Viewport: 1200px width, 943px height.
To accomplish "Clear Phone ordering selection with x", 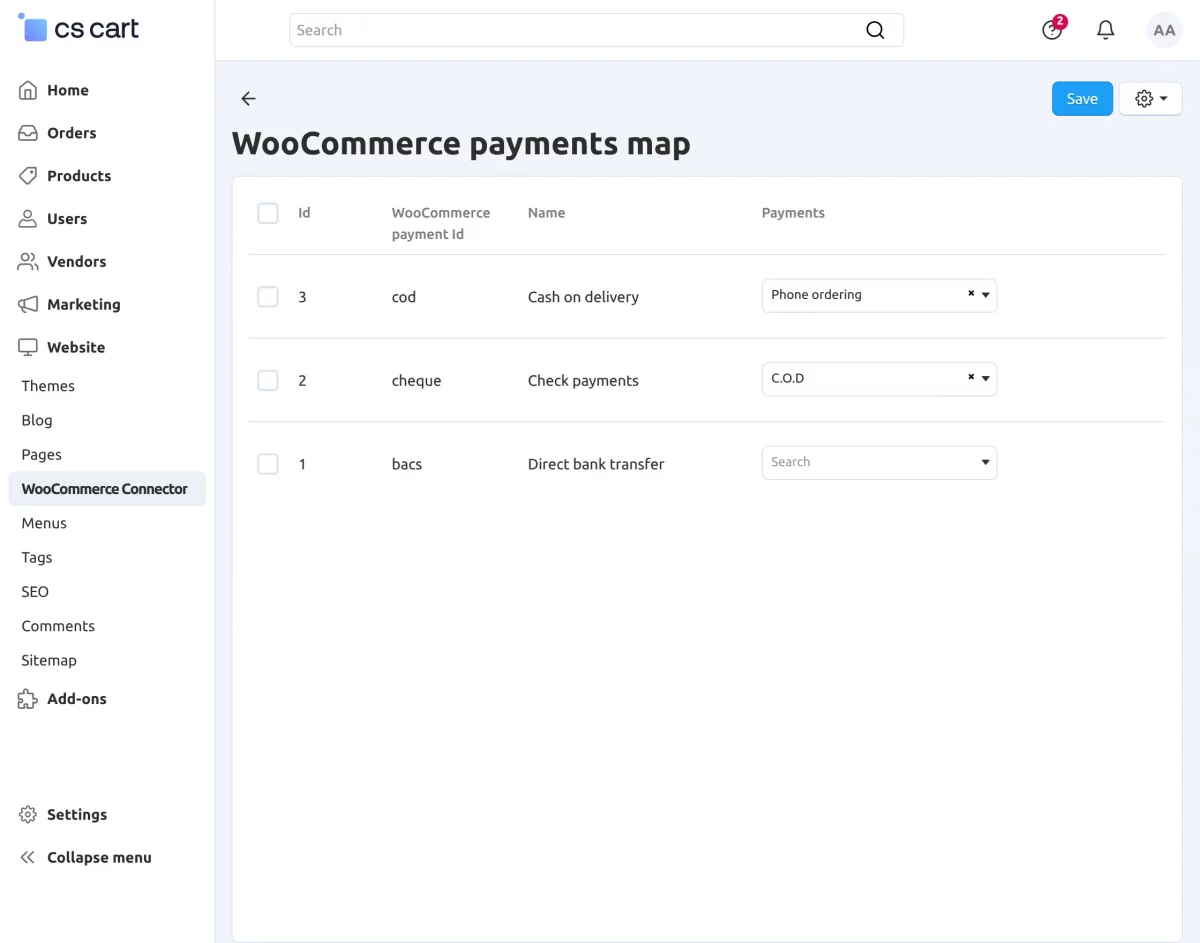I will [x=971, y=294].
